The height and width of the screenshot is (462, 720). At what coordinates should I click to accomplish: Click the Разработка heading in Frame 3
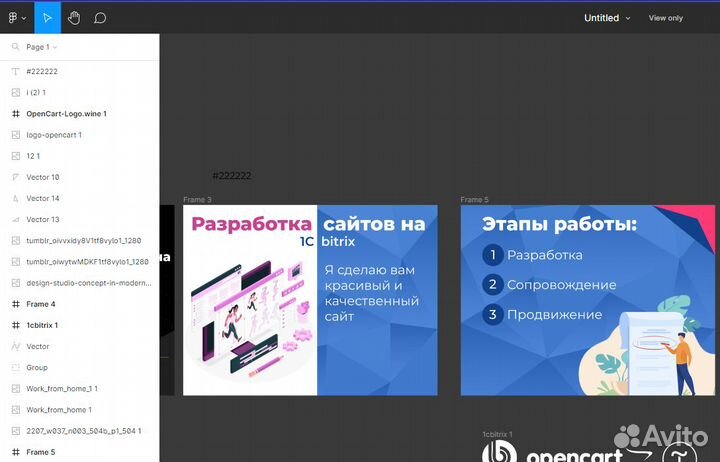pos(252,224)
